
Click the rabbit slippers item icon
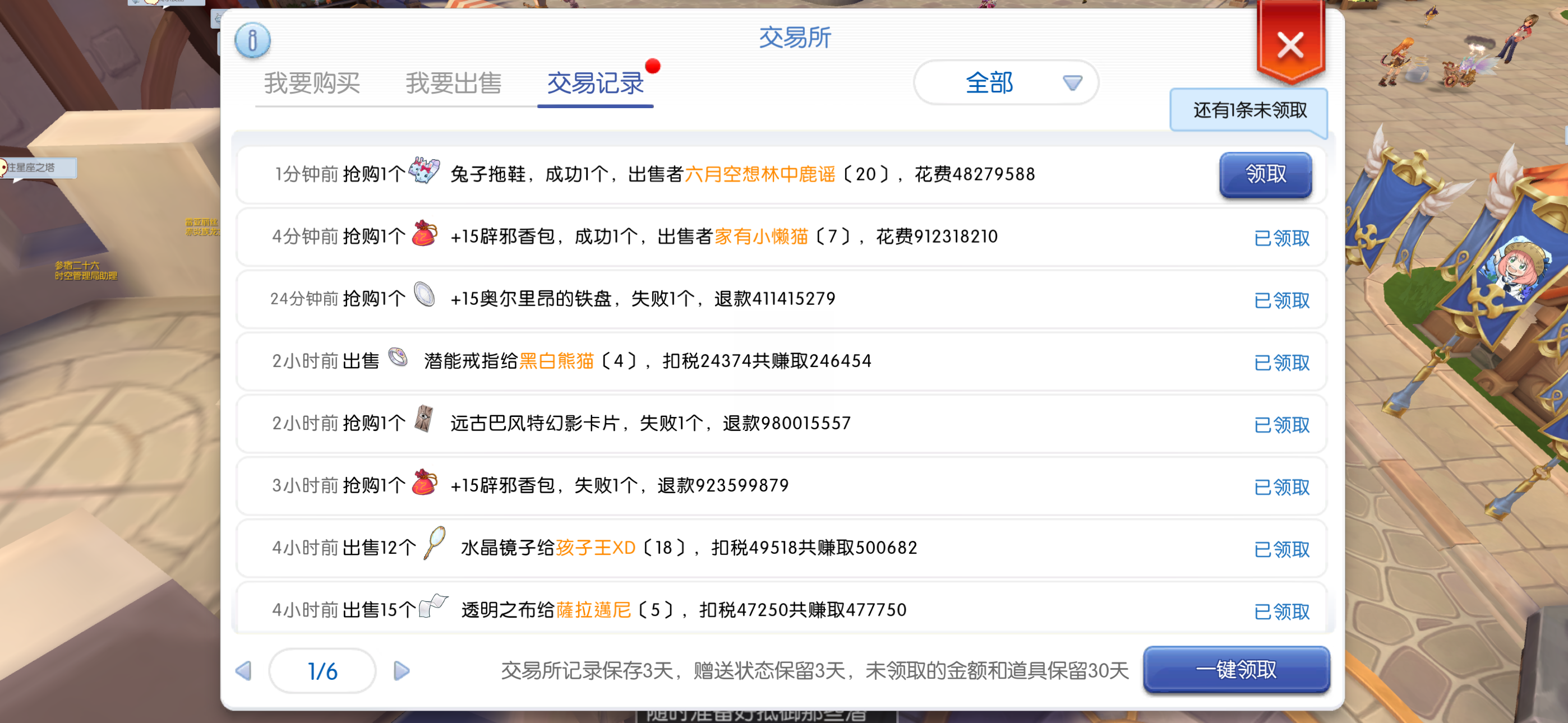(425, 171)
